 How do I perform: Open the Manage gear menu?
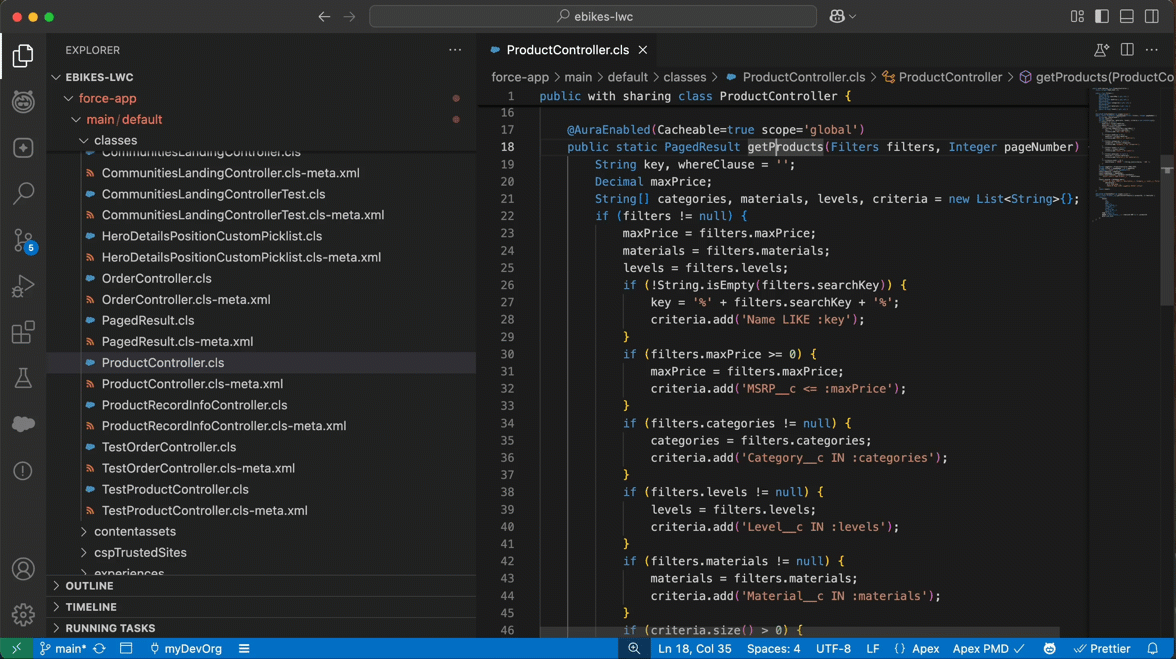[23, 615]
